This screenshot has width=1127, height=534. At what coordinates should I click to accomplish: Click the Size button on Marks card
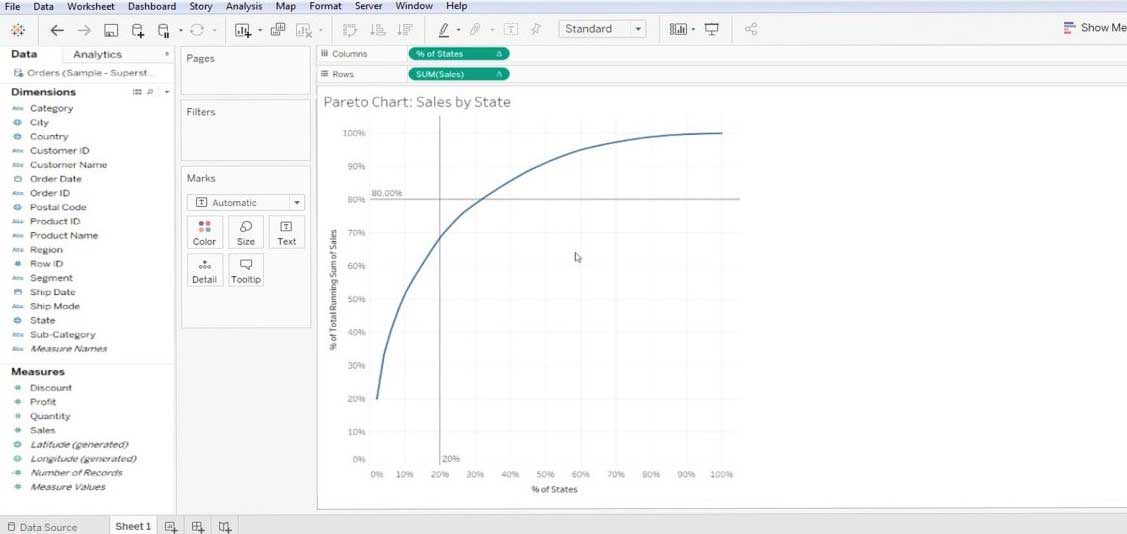tap(246, 234)
